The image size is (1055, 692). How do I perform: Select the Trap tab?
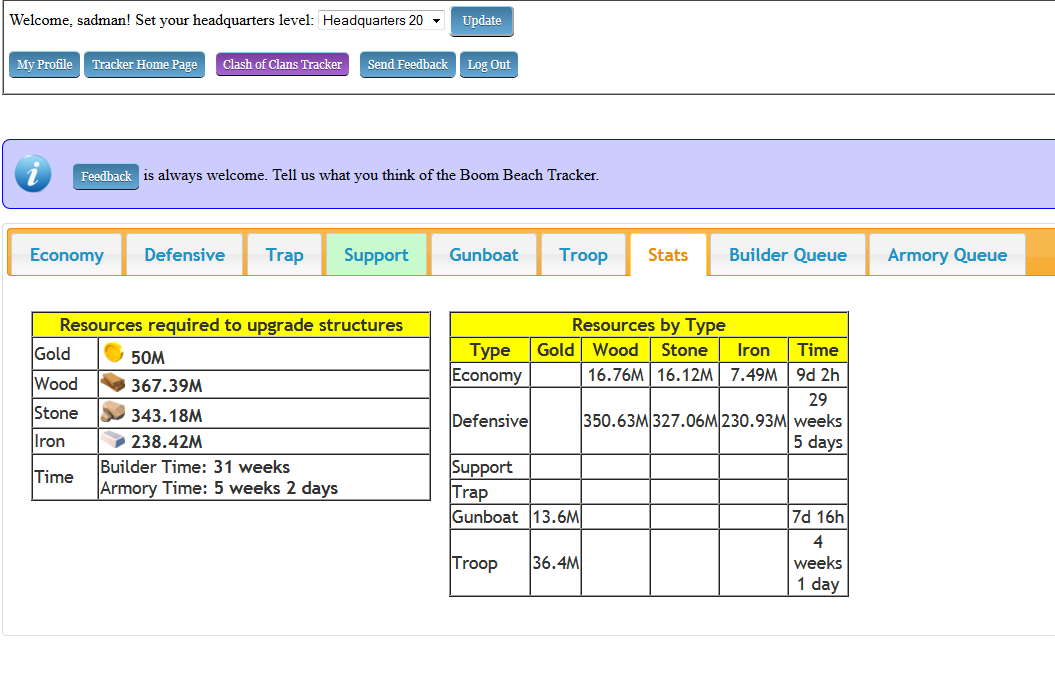(x=284, y=255)
